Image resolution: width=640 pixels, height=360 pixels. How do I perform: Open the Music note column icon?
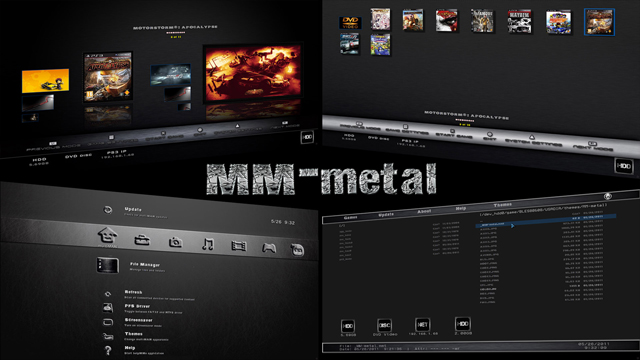(x=207, y=244)
